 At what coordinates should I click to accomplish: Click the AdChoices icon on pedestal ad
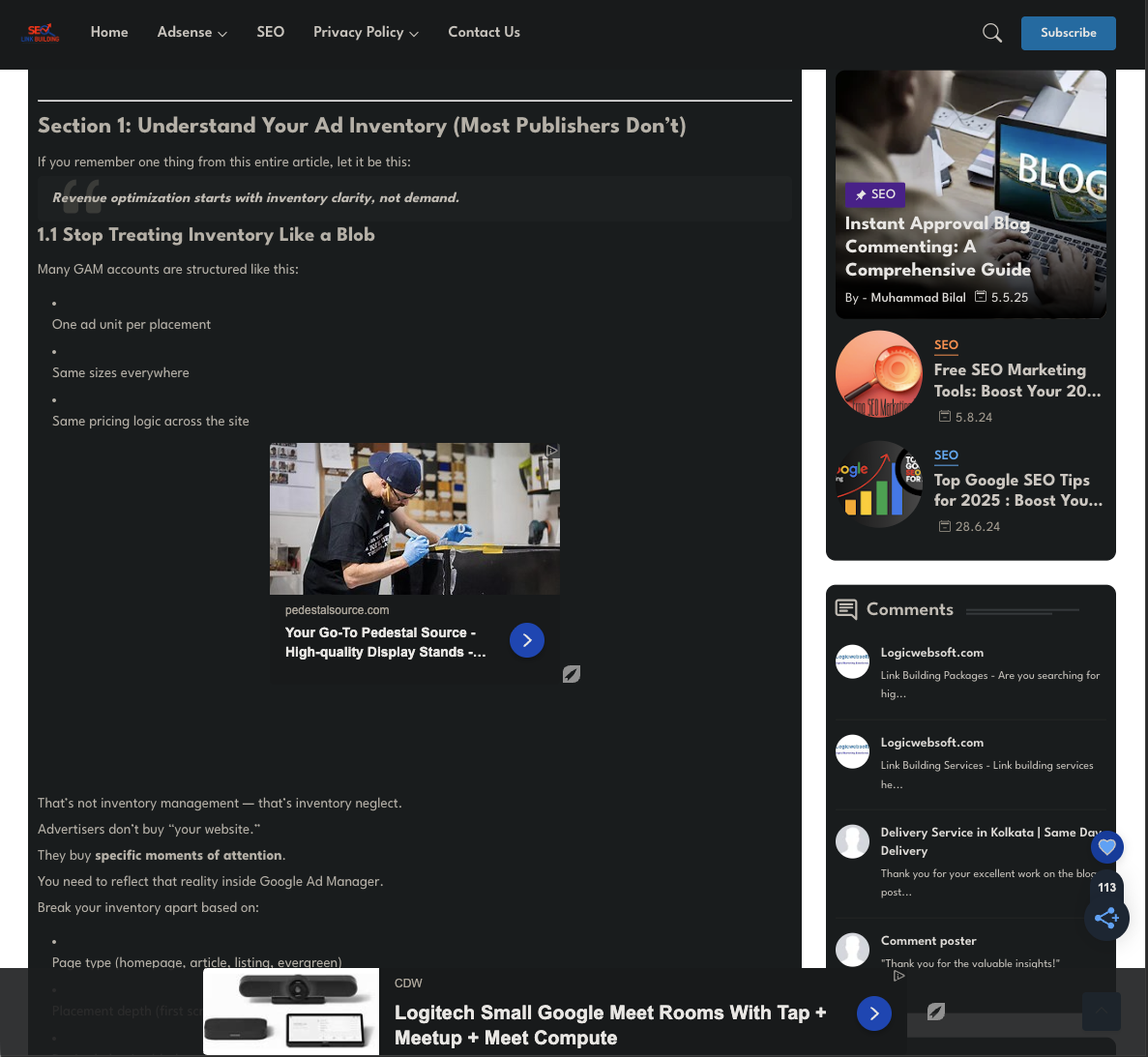point(551,451)
